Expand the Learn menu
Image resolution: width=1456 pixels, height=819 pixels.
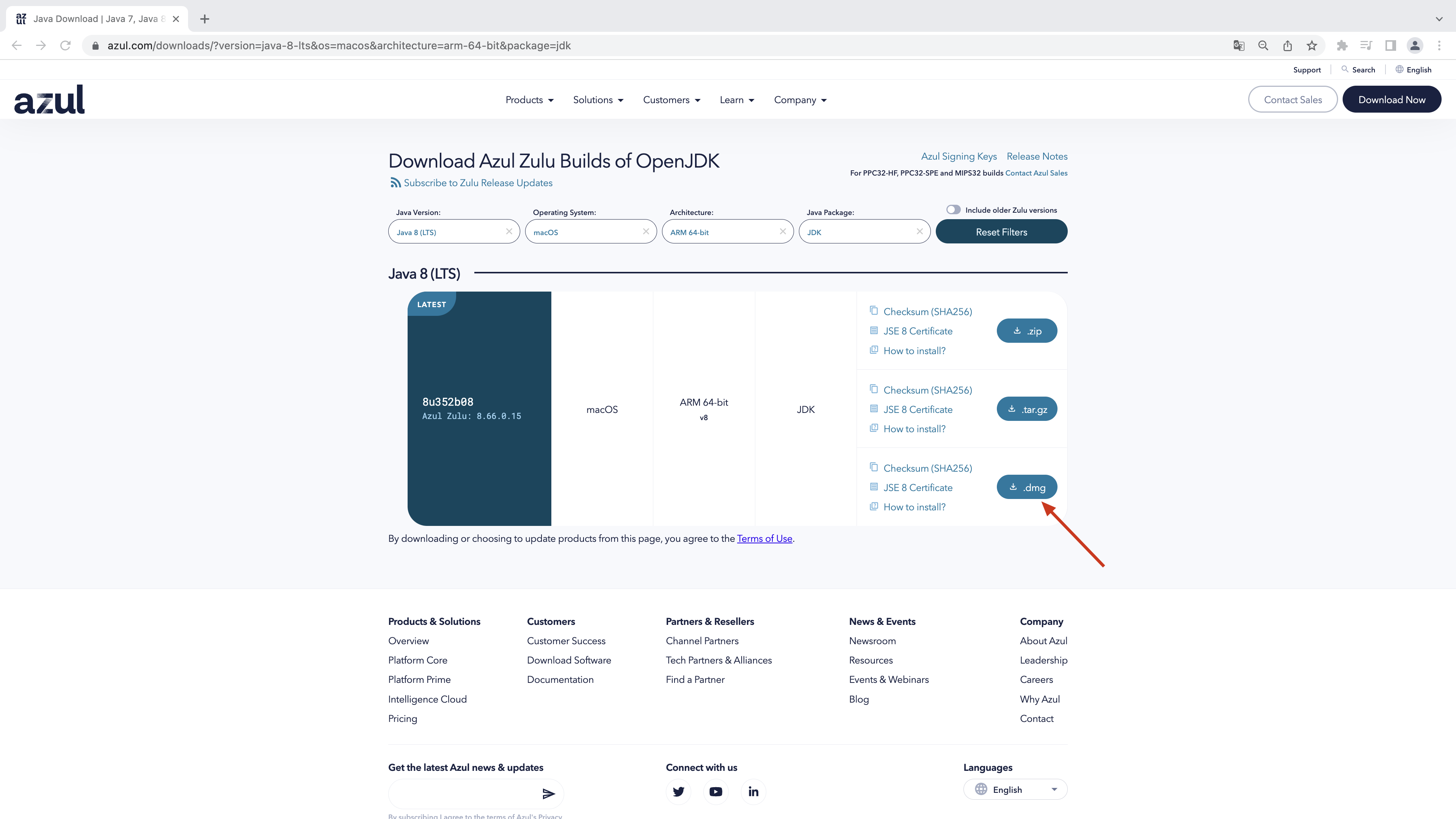pos(736,99)
